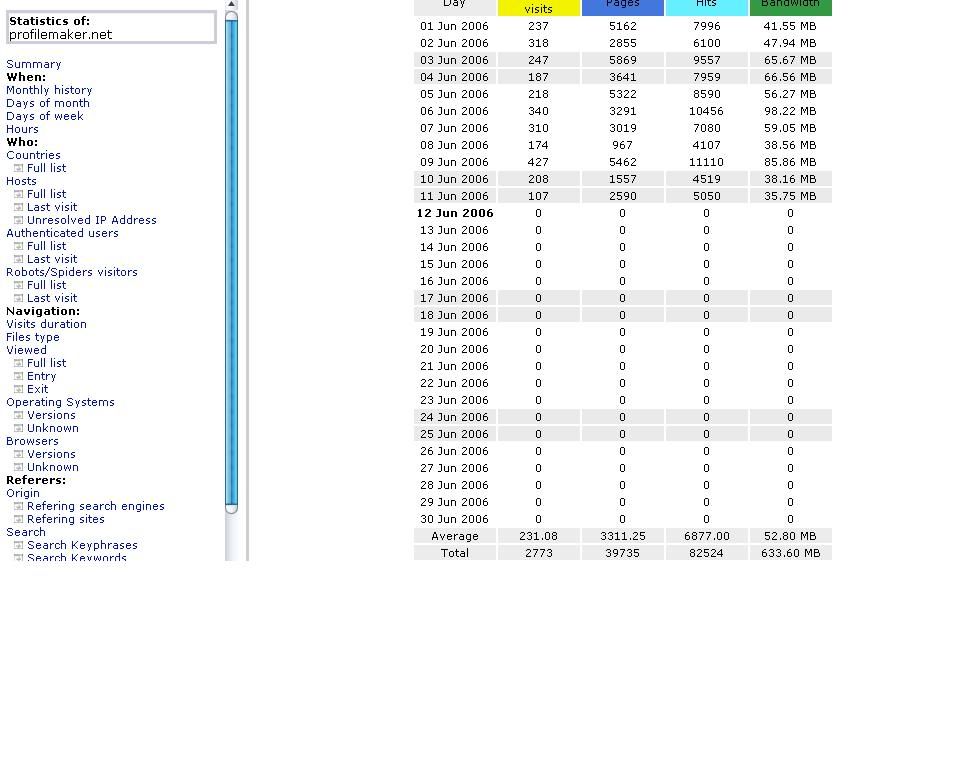Click the icon beside Full list under Countries
The image size is (973, 768).
pos(19,168)
